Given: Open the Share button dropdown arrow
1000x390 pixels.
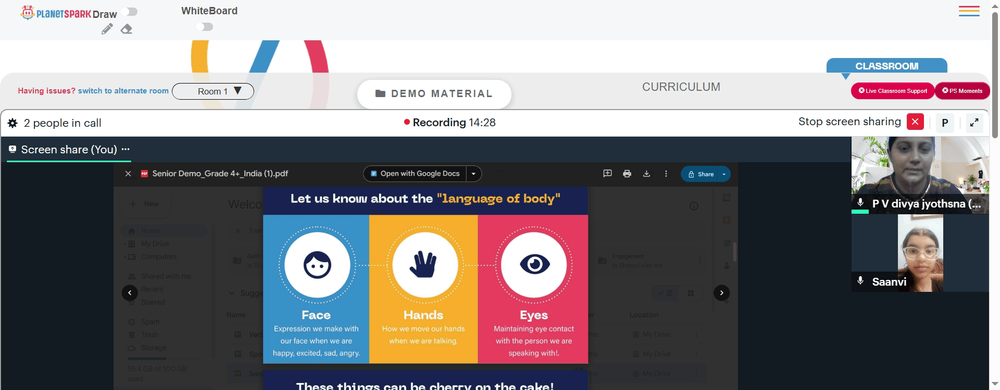Looking at the screenshot, I should click(x=724, y=174).
